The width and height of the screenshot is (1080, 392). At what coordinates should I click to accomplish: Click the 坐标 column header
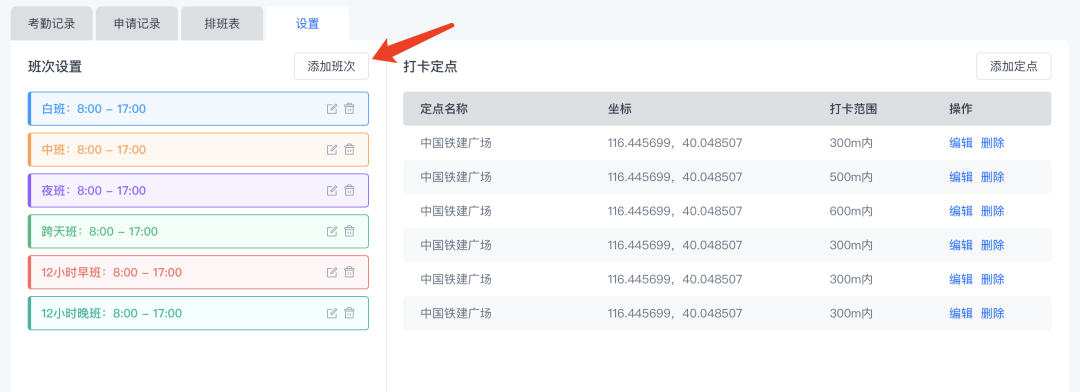point(619,109)
